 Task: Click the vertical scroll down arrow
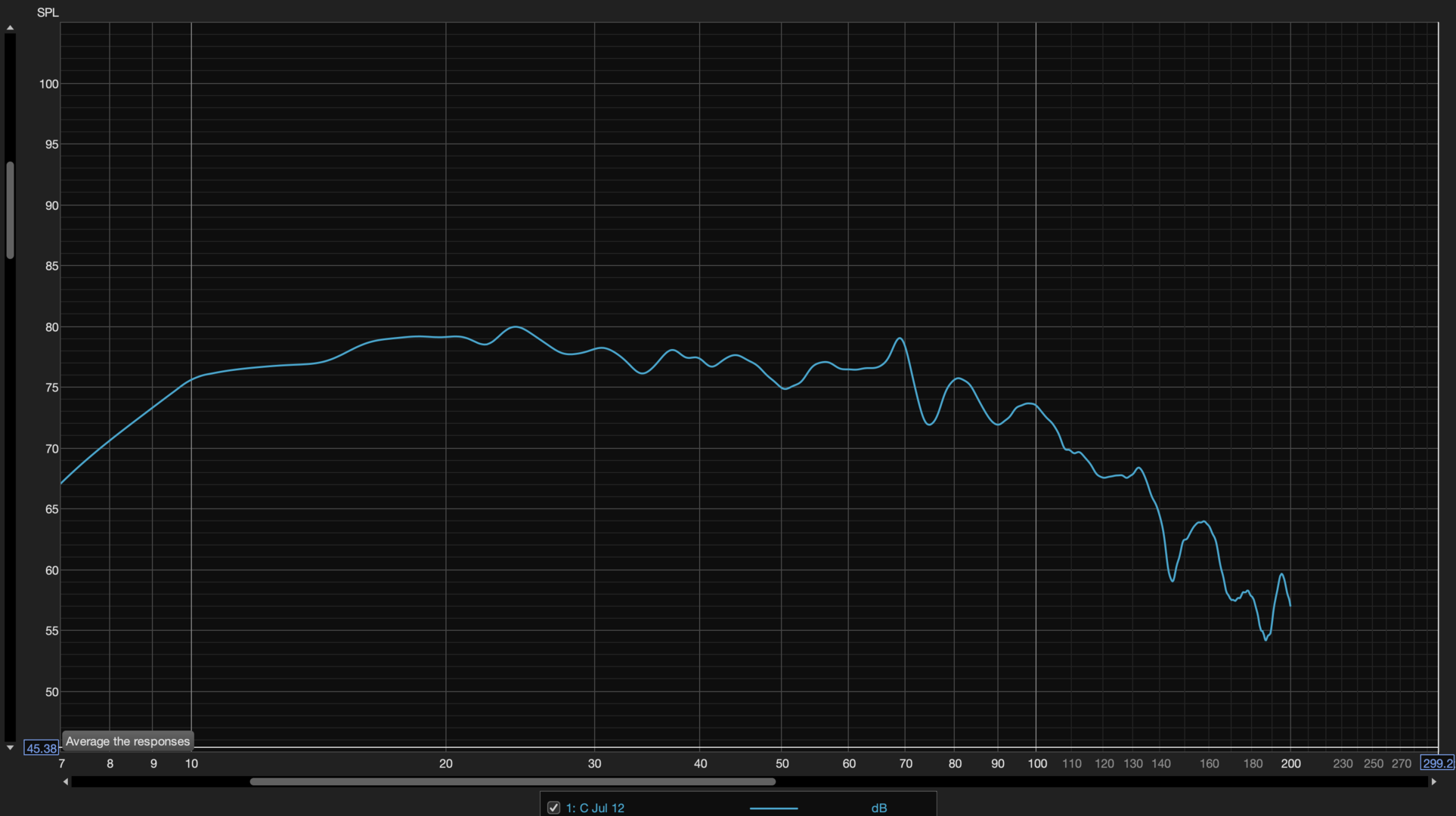pyautogui.click(x=10, y=747)
